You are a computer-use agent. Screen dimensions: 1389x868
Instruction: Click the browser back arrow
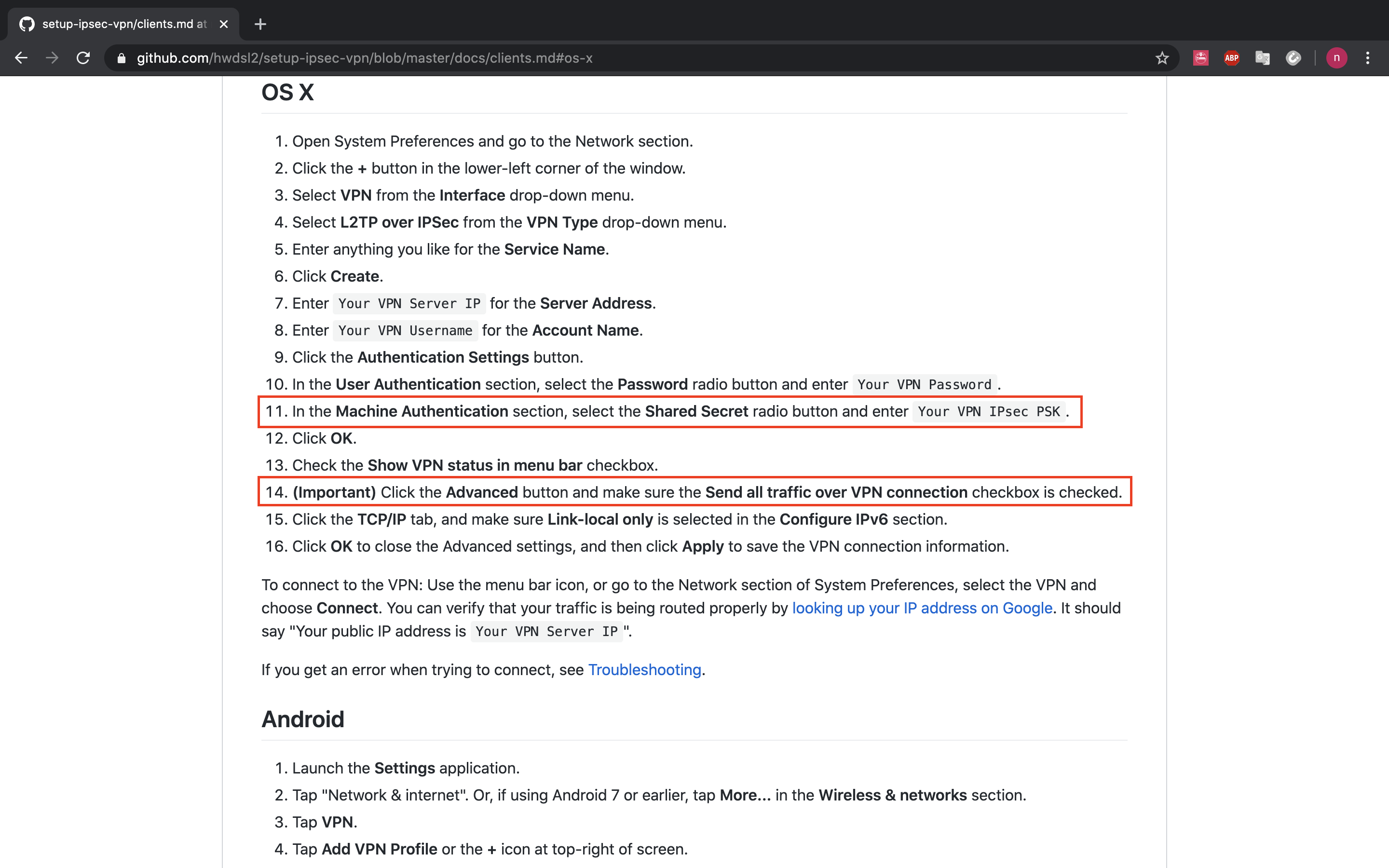tap(21, 58)
